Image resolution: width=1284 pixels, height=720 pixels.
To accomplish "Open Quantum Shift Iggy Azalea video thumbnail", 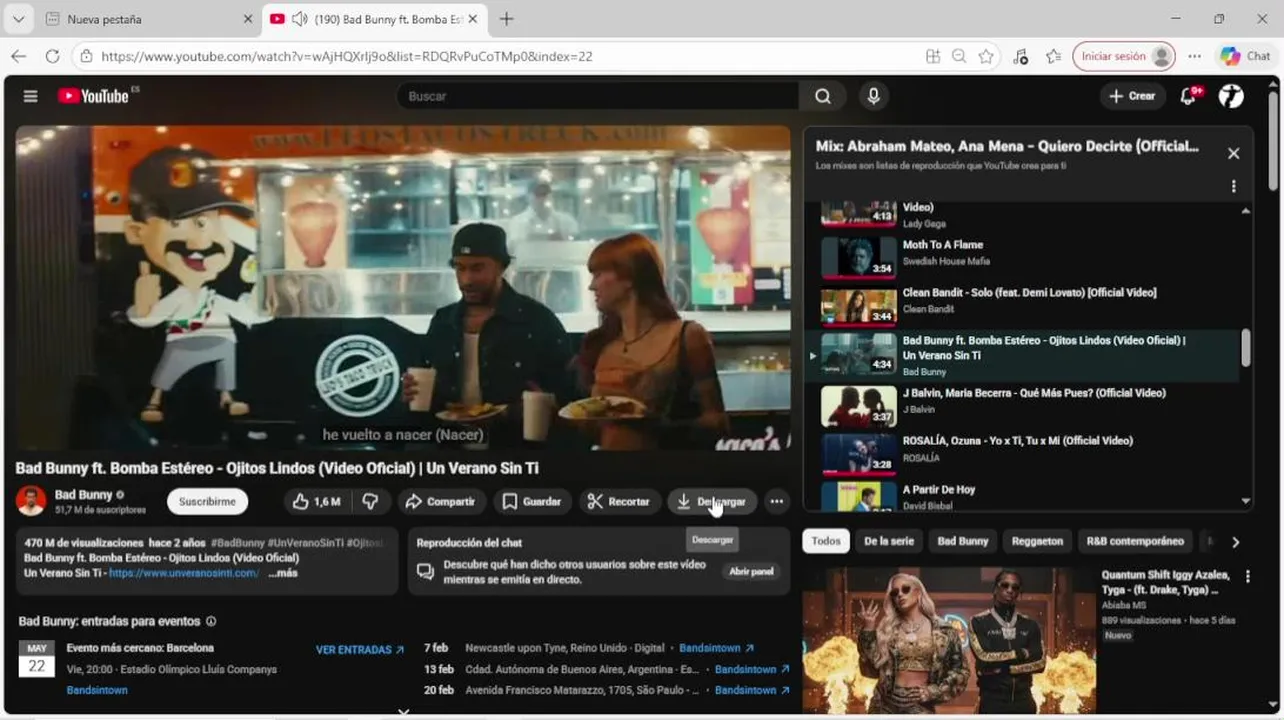I will 949,640.
